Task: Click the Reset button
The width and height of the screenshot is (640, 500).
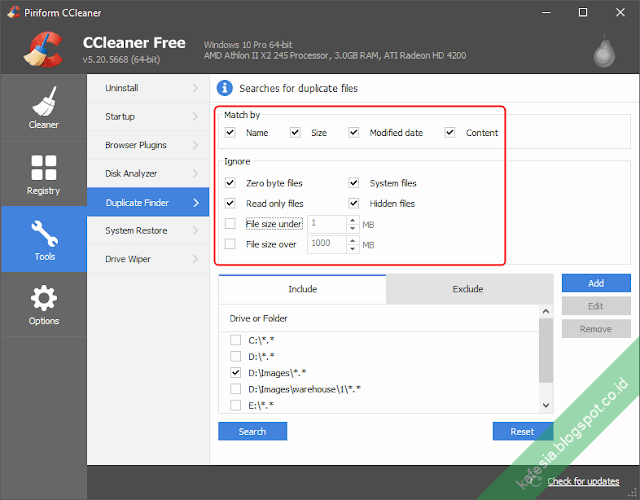Action: [x=522, y=431]
